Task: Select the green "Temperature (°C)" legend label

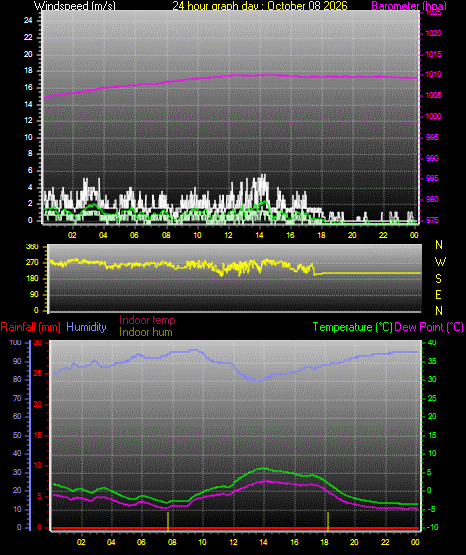Action: click(352, 327)
